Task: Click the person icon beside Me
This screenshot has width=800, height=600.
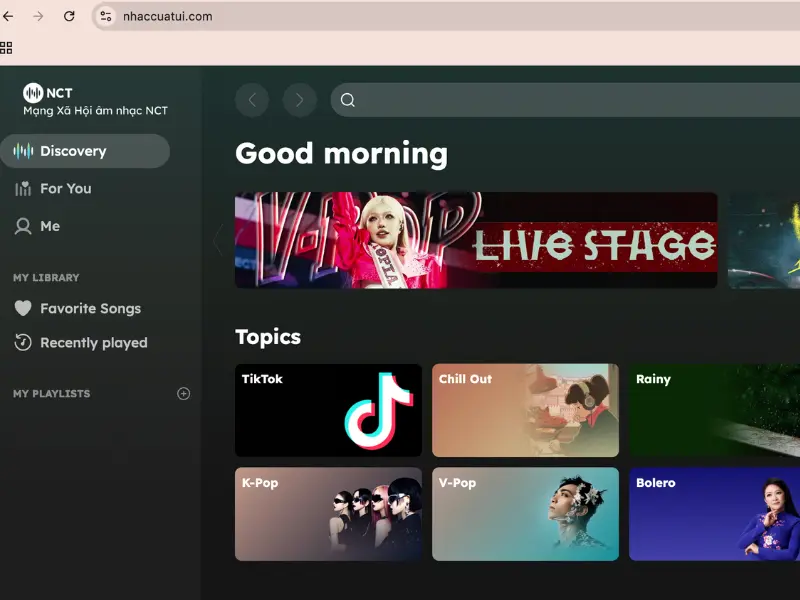Action: click(x=23, y=226)
